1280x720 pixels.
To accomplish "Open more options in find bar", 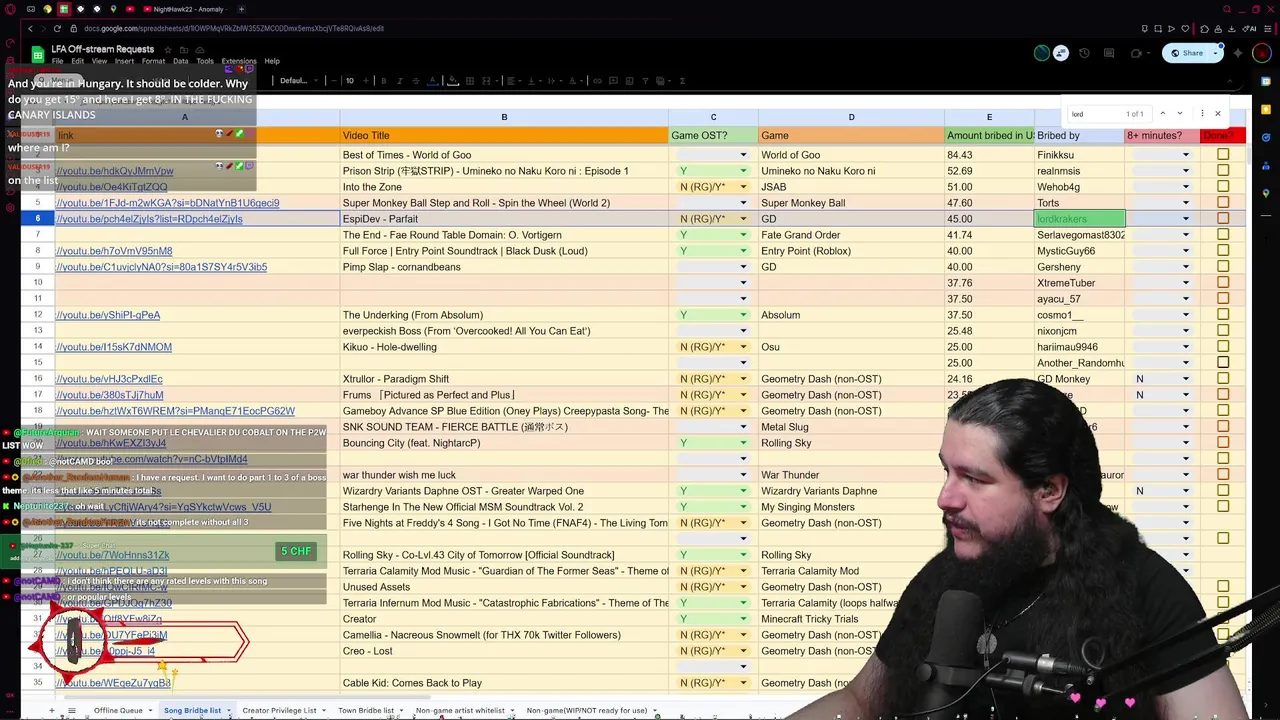I will (1202, 114).
